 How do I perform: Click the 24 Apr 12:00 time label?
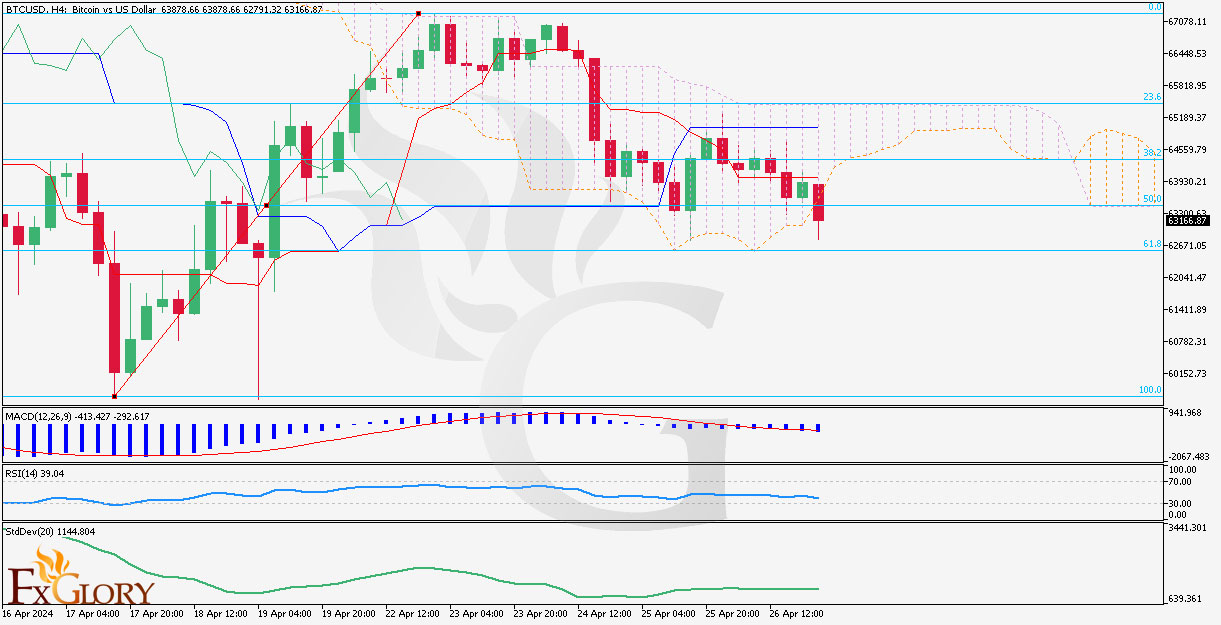point(605,612)
